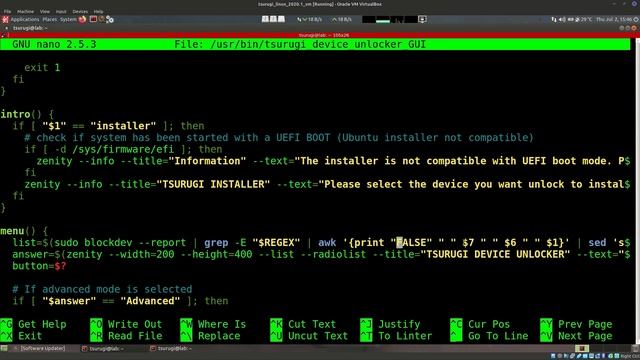
Task: Click the ^G Get Help shortcut
Action: click(33, 324)
